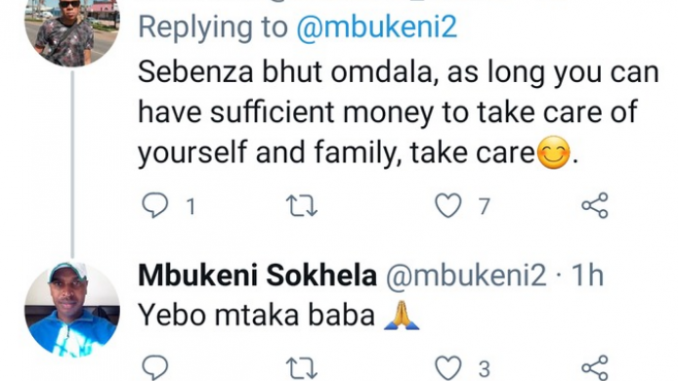Reply to Mbukeni Sokhela's Yebo tweet
Image resolution: width=678 pixels, height=381 pixels.
coord(155,368)
